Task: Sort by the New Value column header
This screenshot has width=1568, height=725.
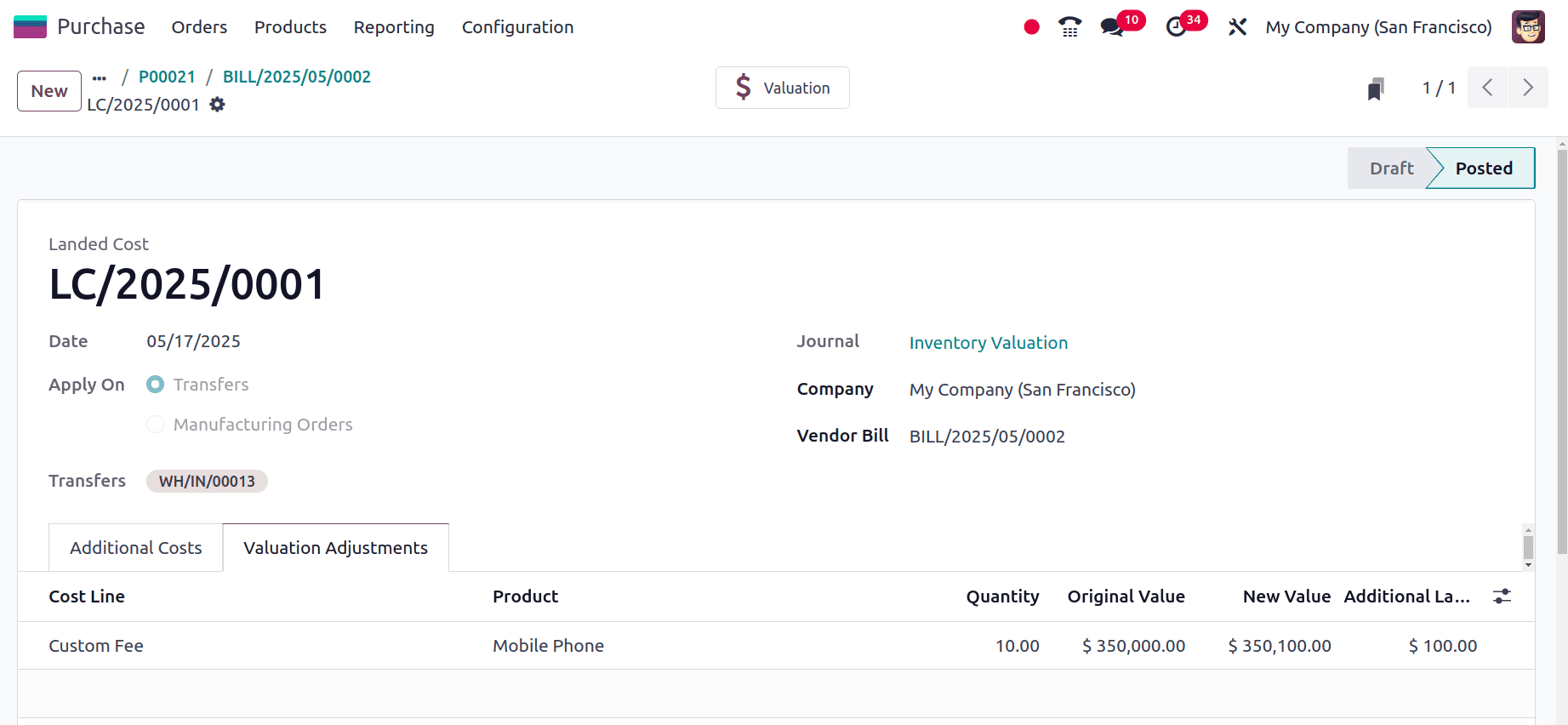Action: (x=1286, y=597)
